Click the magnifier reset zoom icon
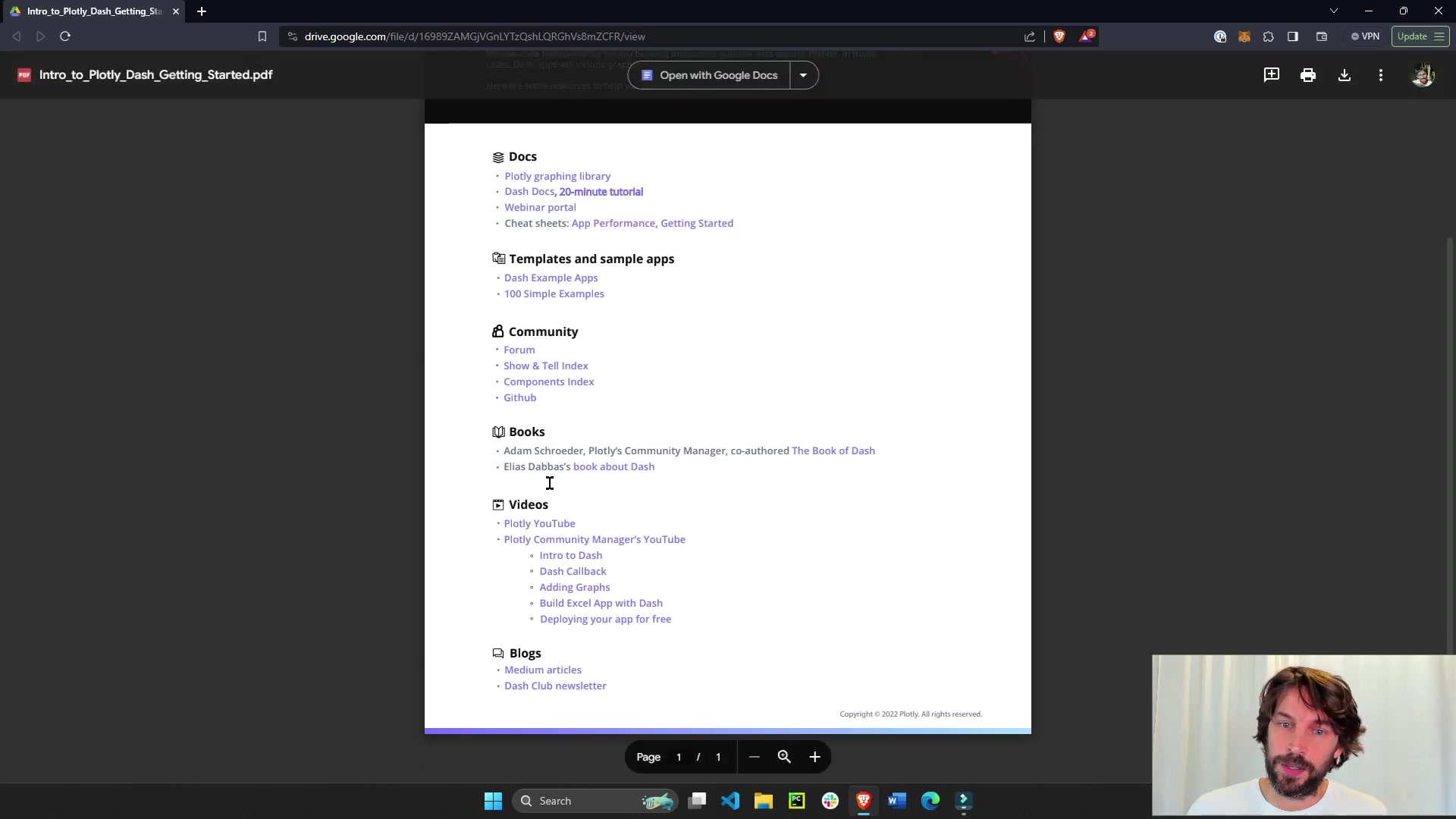This screenshot has height=819, width=1456. pyautogui.click(x=784, y=757)
